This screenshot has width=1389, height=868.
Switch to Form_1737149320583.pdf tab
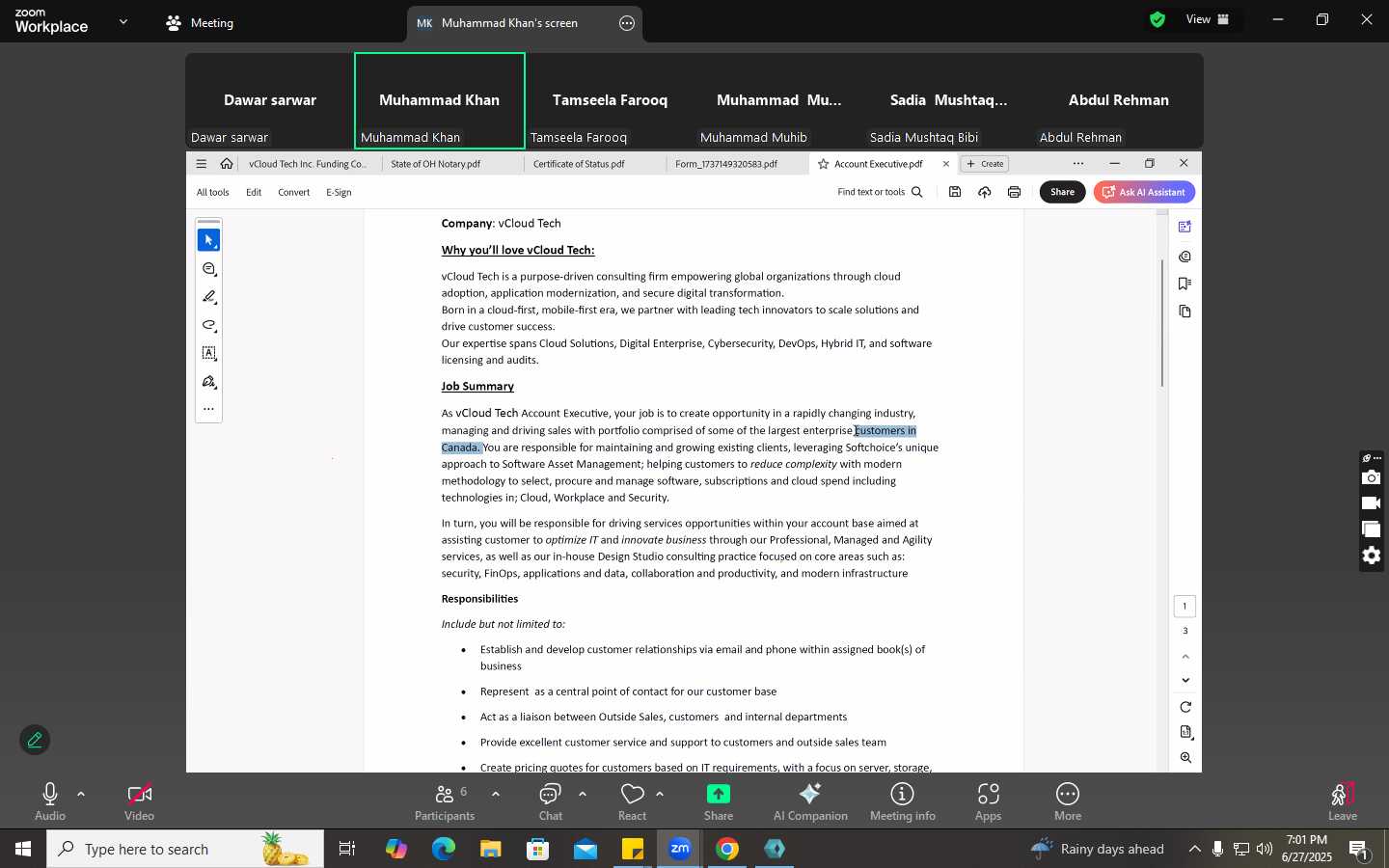coord(726,164)
